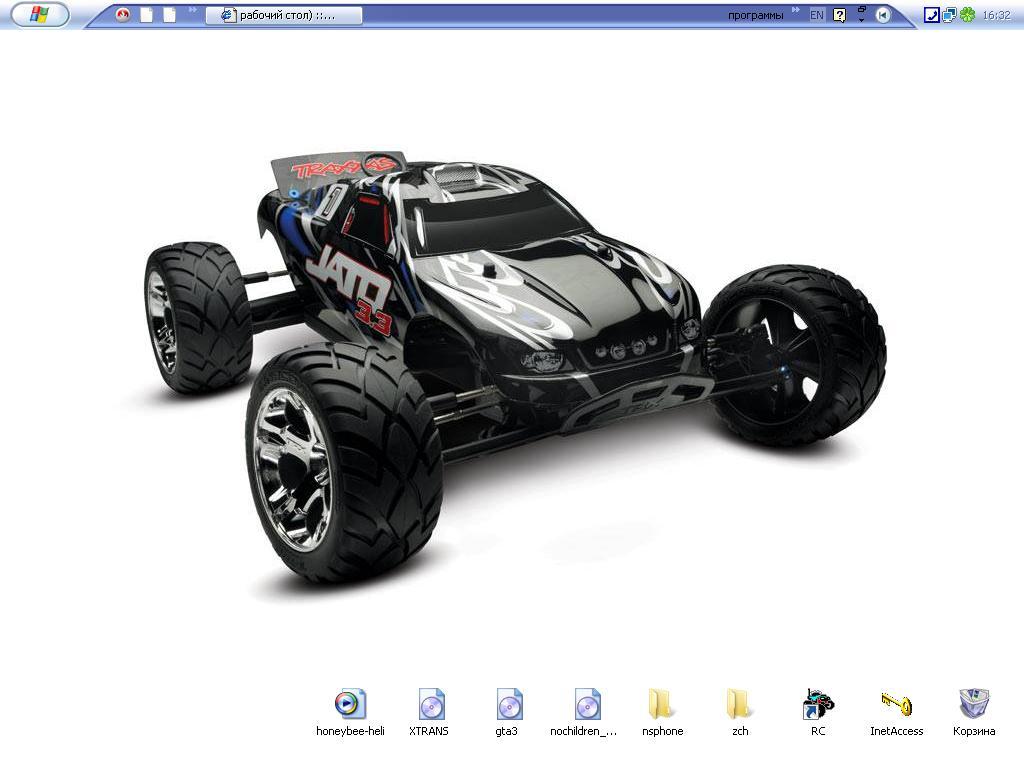1024x768 pixels.
Task: Expand the 'программы' toolbar chevron
Action: click(795, 10)
